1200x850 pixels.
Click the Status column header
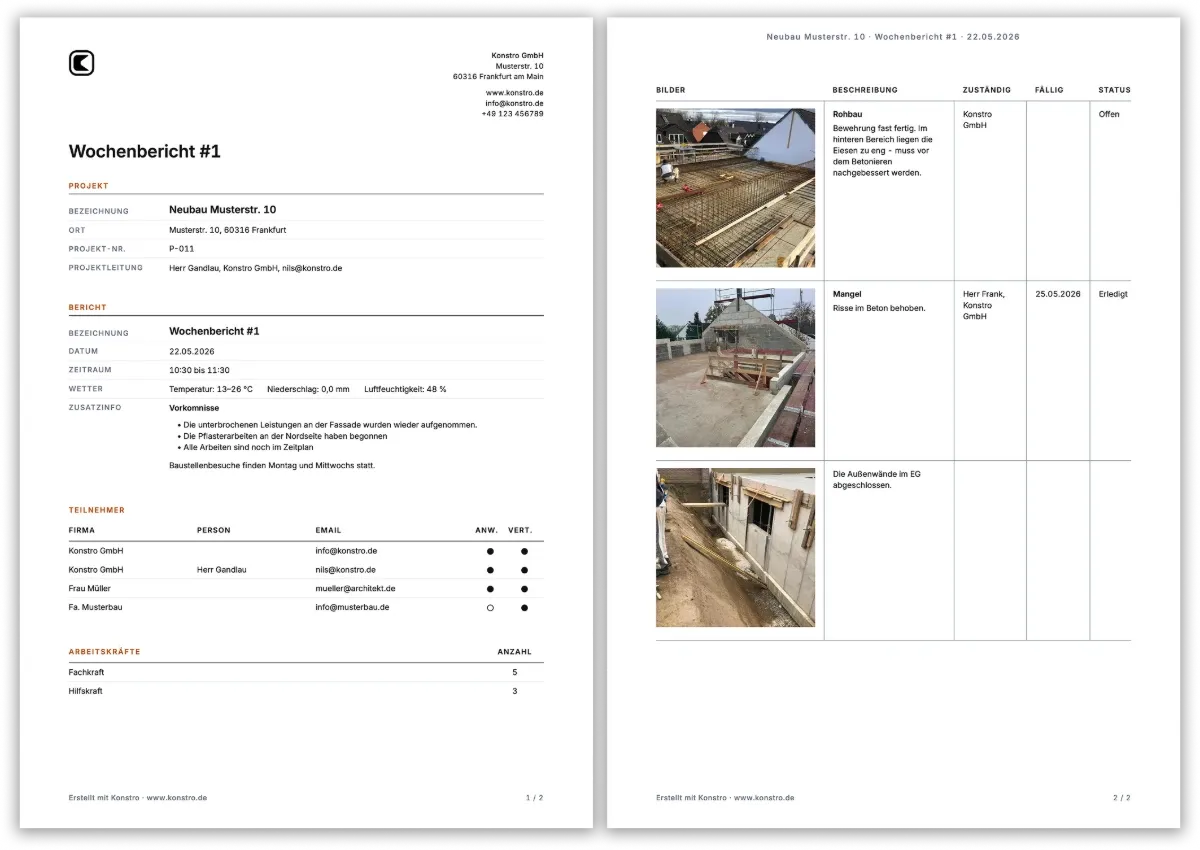pyautogui.click(x=1114, y=90)
